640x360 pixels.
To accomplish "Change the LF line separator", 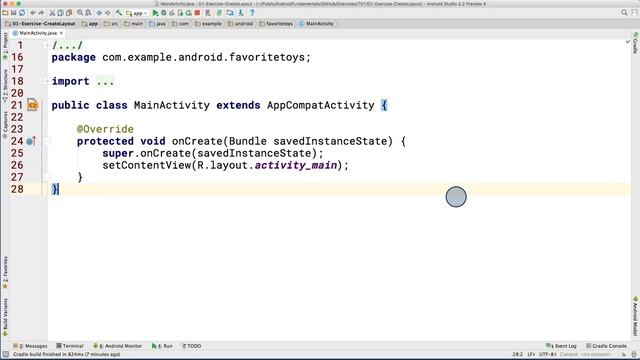I will pos(531,355).
